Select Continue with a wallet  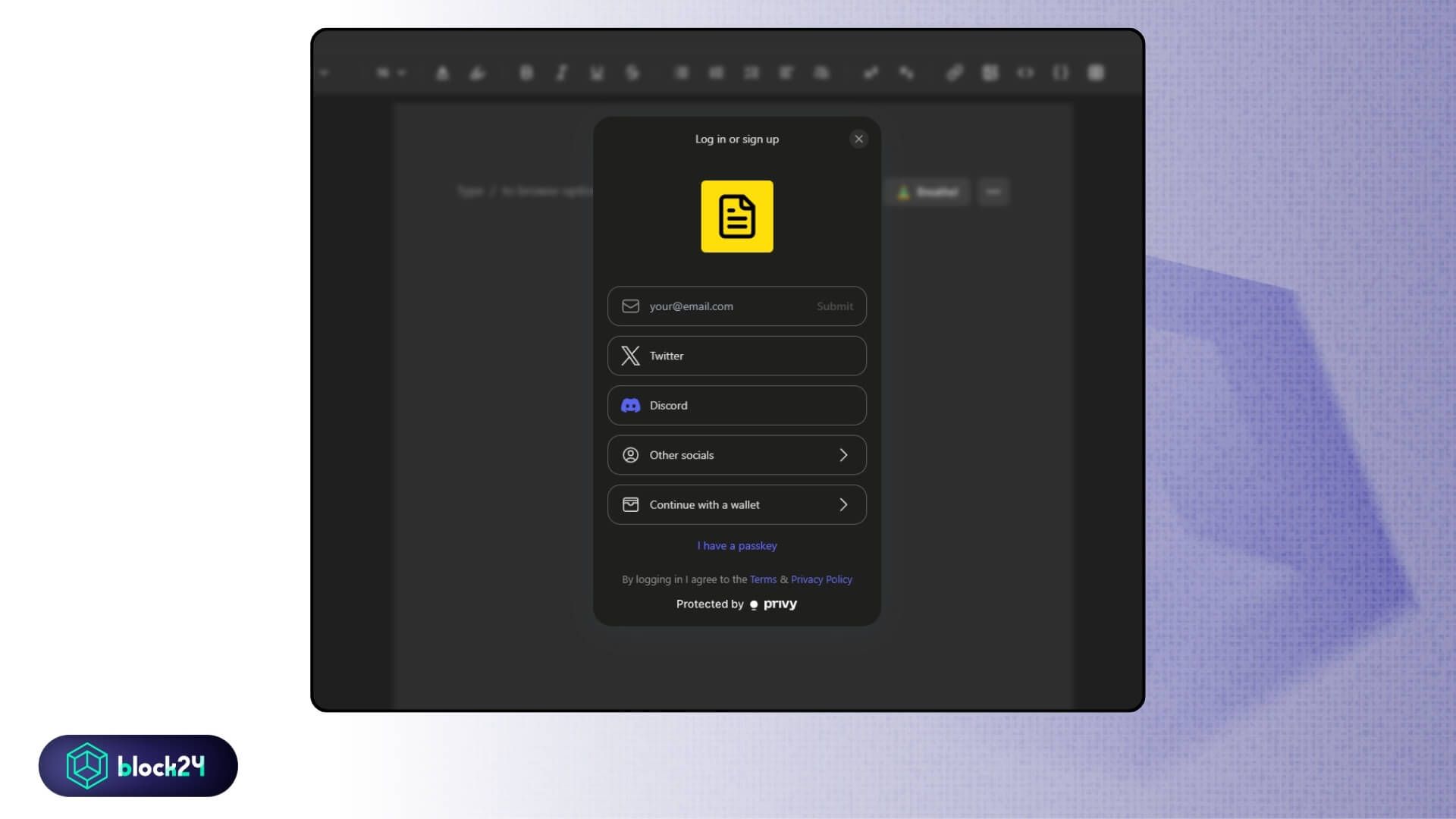[736, 505]
